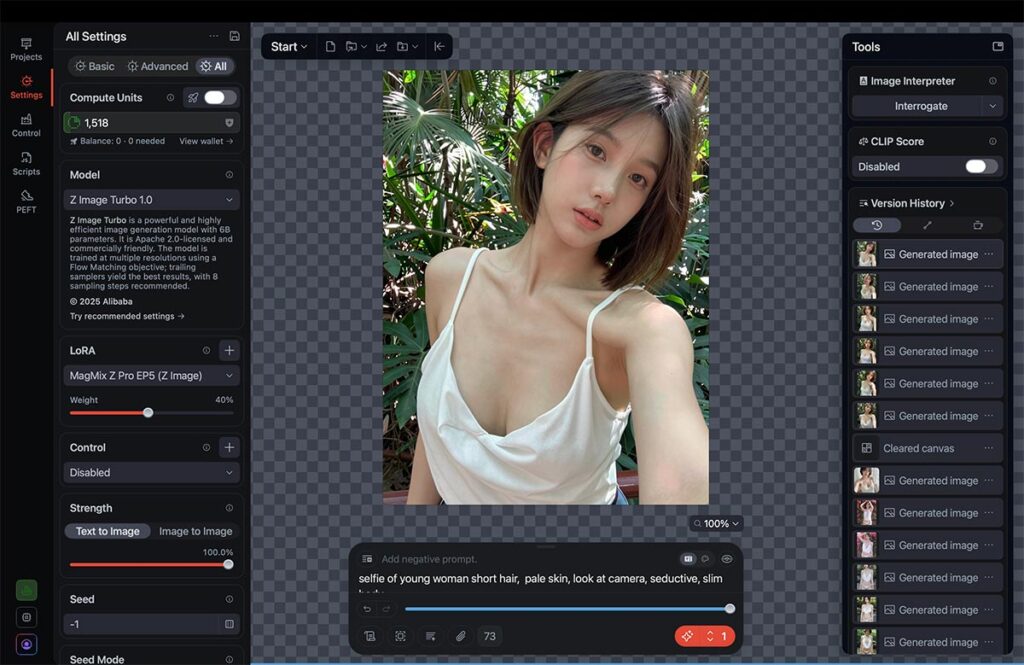
Task: Toggle the eye visibility icon in prompt box
Action: coord(727,559)
